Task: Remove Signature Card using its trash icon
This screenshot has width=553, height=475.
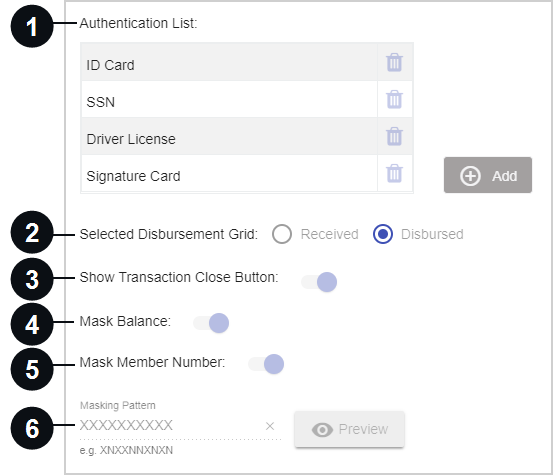Action: pos(394,173)
